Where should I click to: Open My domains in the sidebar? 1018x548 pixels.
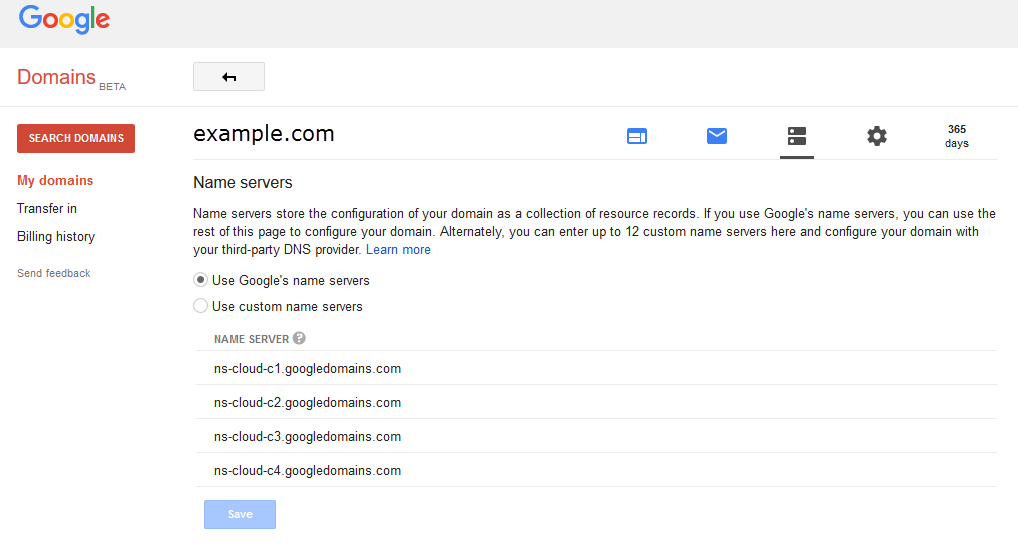[x=55, y=181]
